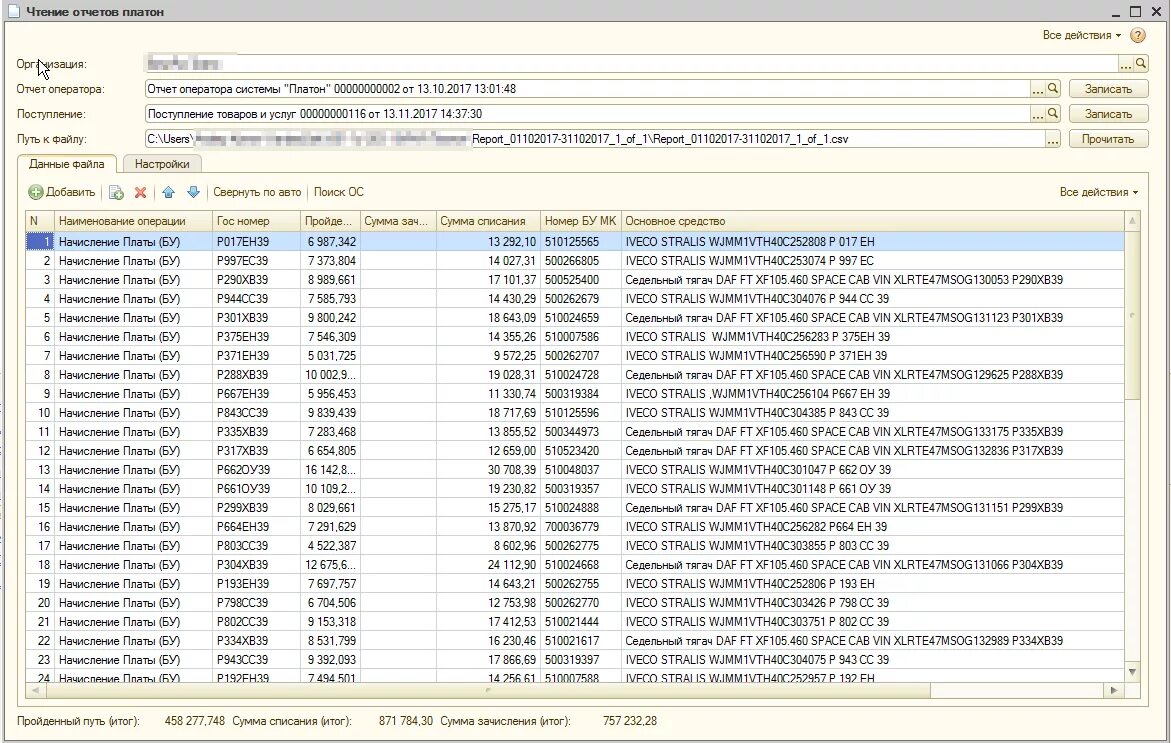Open help via question mark icon
Image resolution: width=1171 pixels, height=743 pixels.
point(1137,35)
